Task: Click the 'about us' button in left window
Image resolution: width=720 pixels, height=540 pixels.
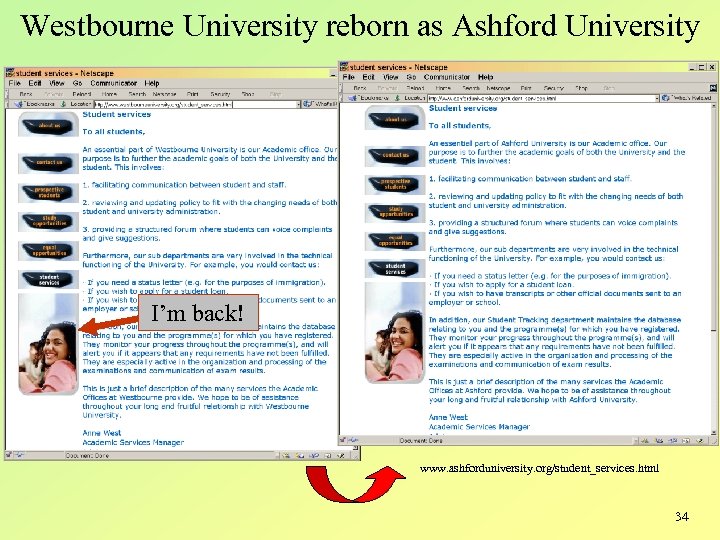Action: point(49,125)
